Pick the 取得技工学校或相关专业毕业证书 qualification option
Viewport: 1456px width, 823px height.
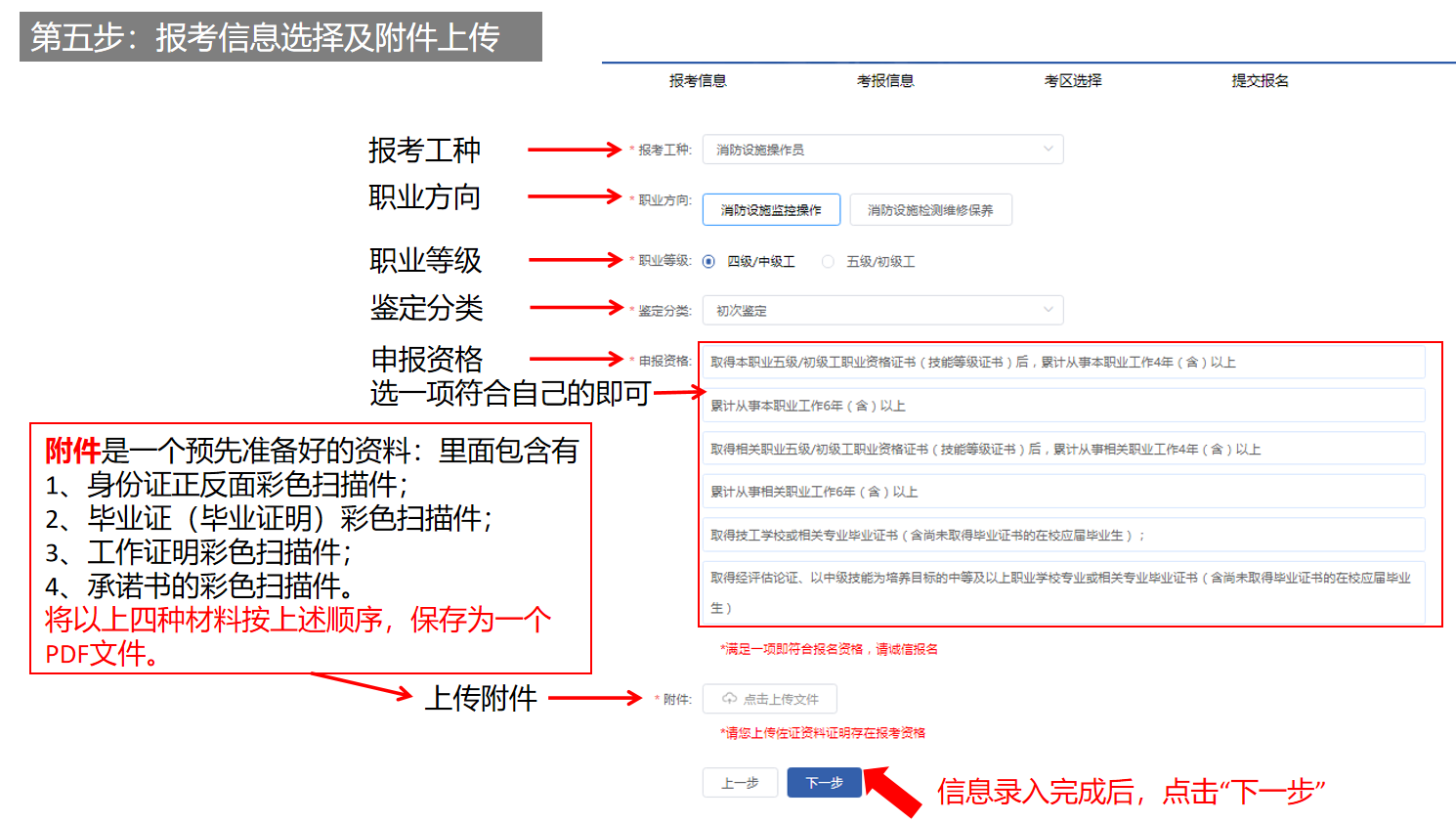pos(1063,535)
